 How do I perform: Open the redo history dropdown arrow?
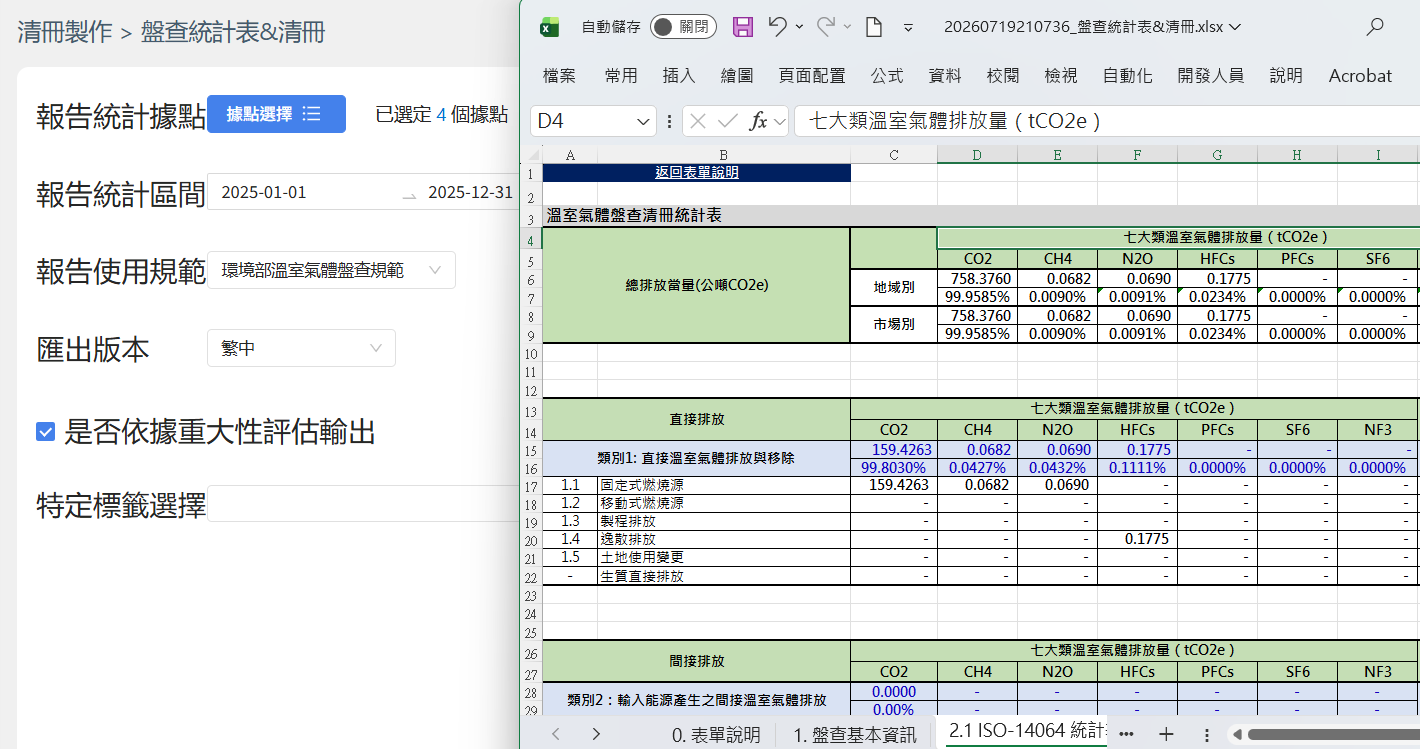point(847,27)
